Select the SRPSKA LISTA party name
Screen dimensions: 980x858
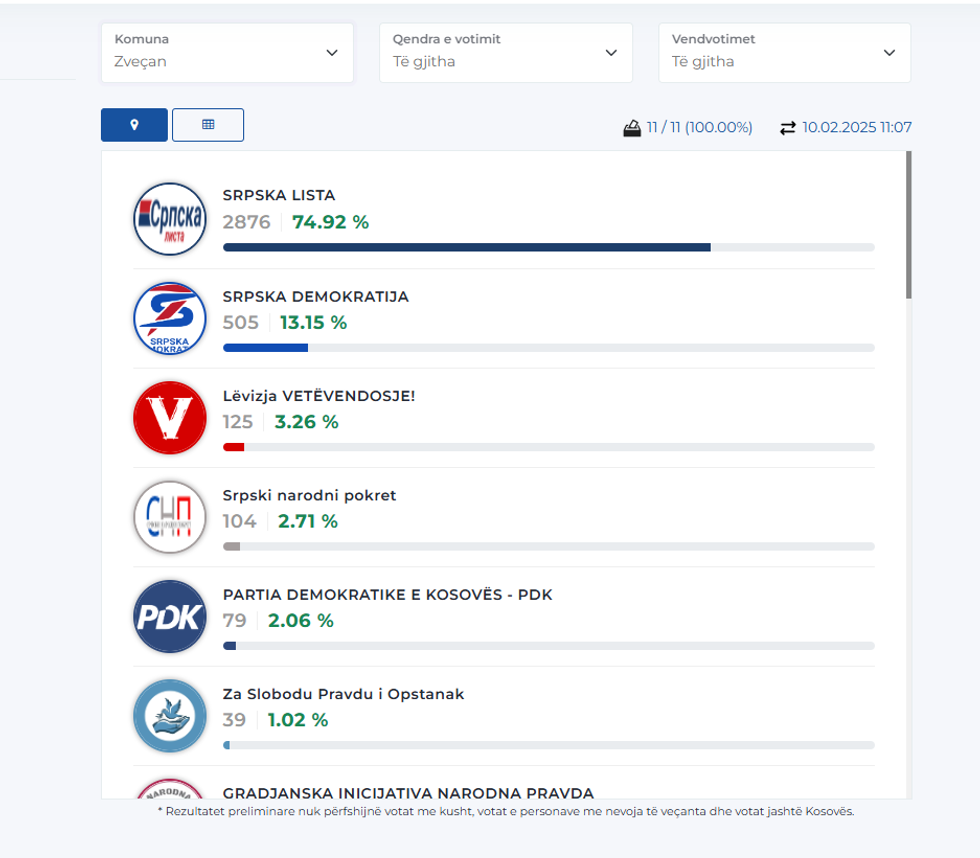click(279, 195)
